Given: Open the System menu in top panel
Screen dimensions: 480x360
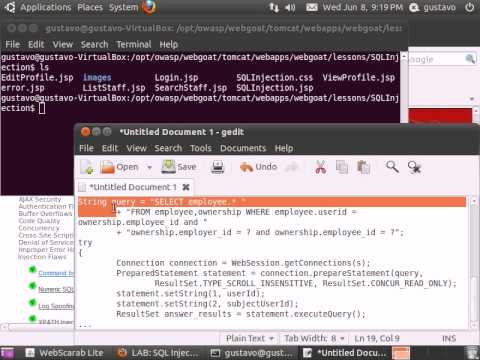Looking at the screenshot, I should point(123,7).
